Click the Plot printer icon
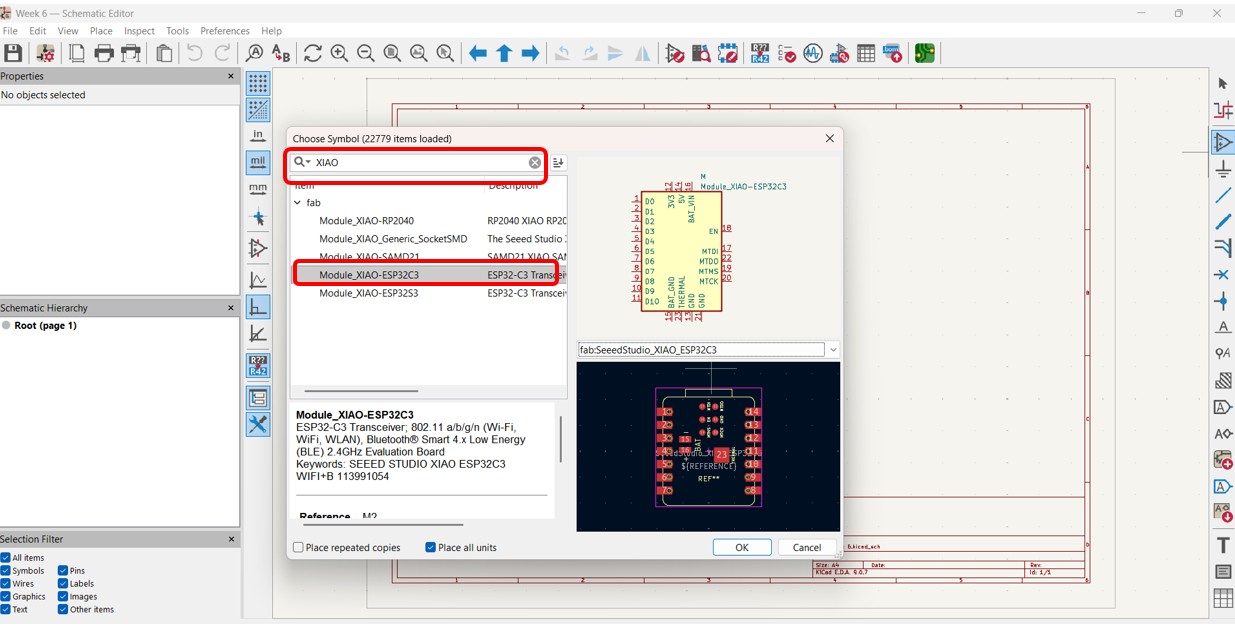Image resolution: width=1235 pixels, height=633 pixels. pyautogui.click(x=131, y=53)
